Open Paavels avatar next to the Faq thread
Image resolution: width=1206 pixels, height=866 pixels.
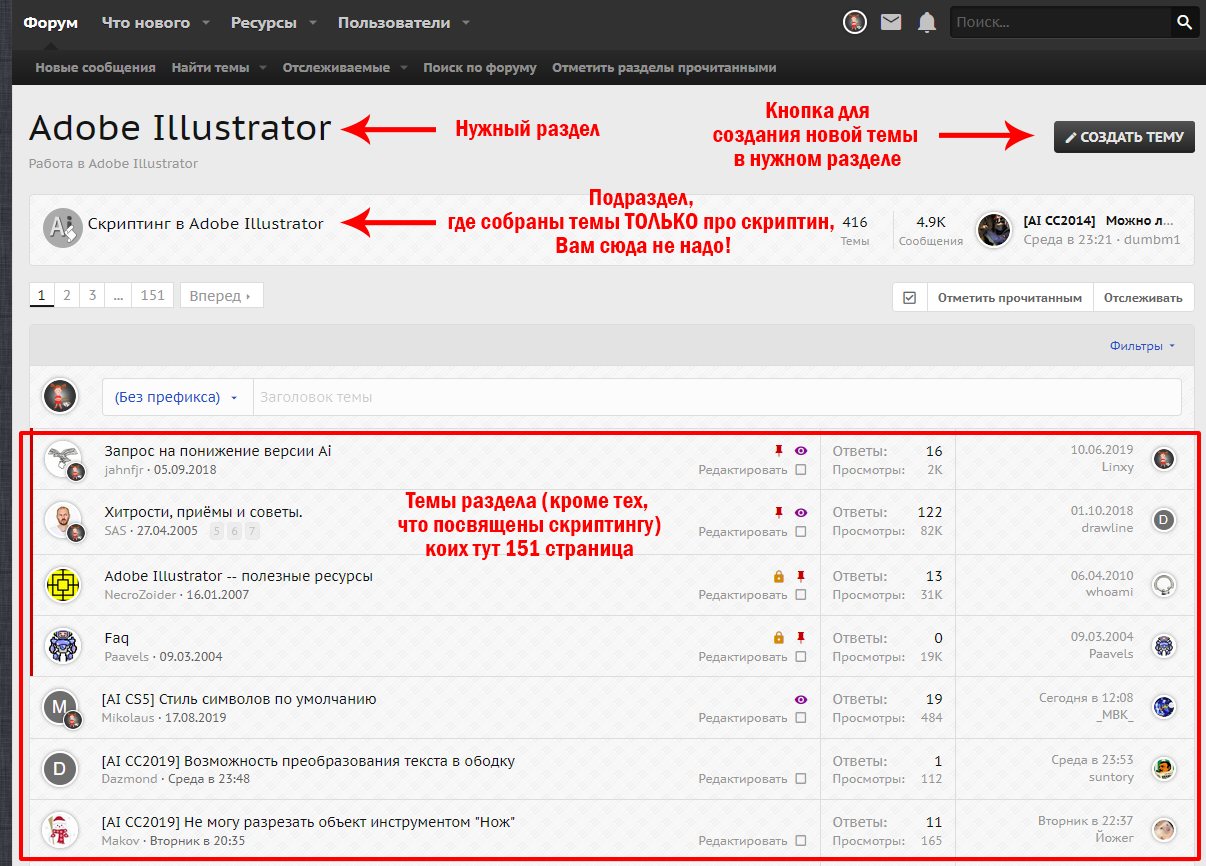63,646
